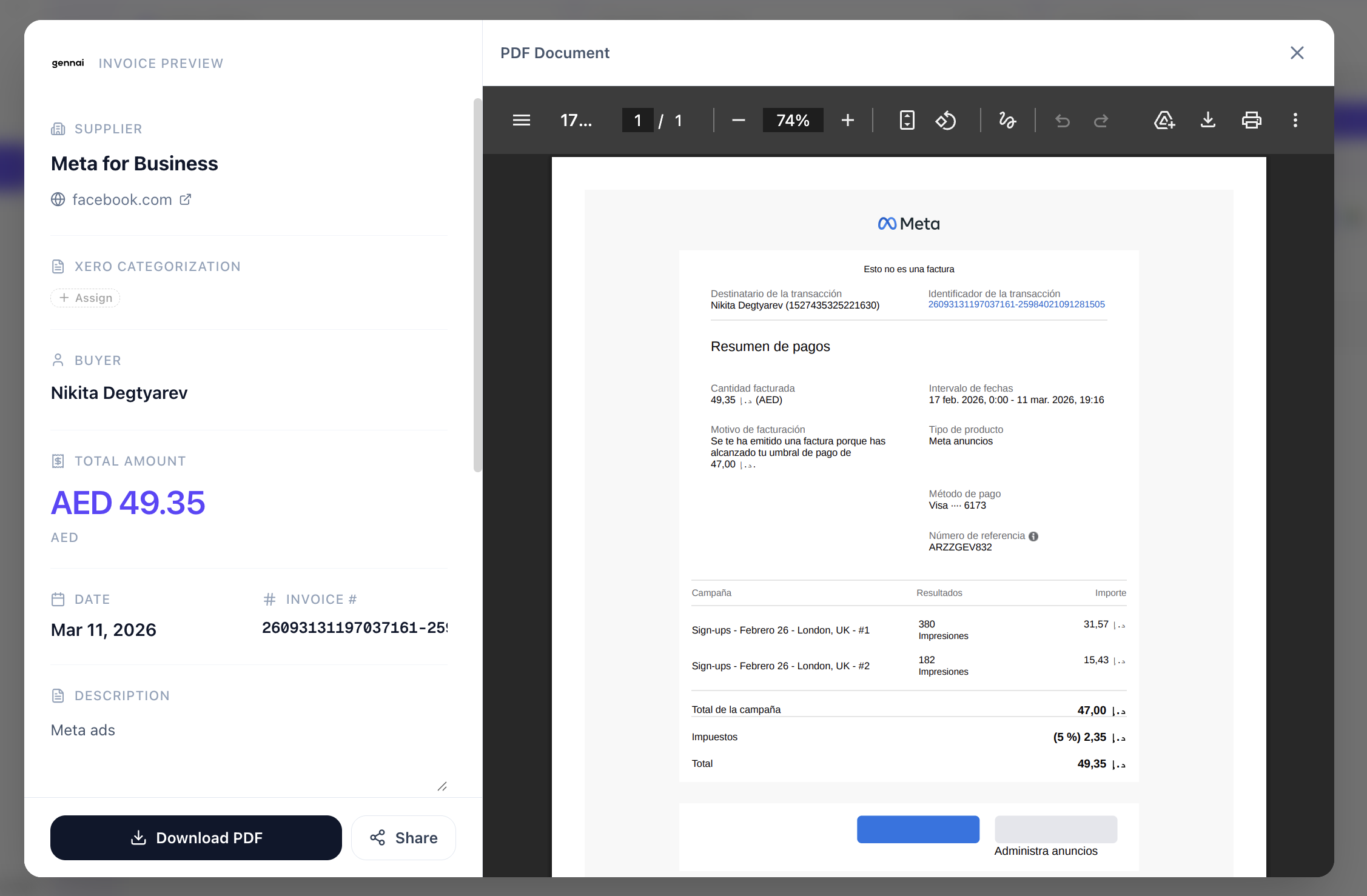The image size is (1367, 896).
Task: Click the Invoice Preview header label
Action: point(161,64)
